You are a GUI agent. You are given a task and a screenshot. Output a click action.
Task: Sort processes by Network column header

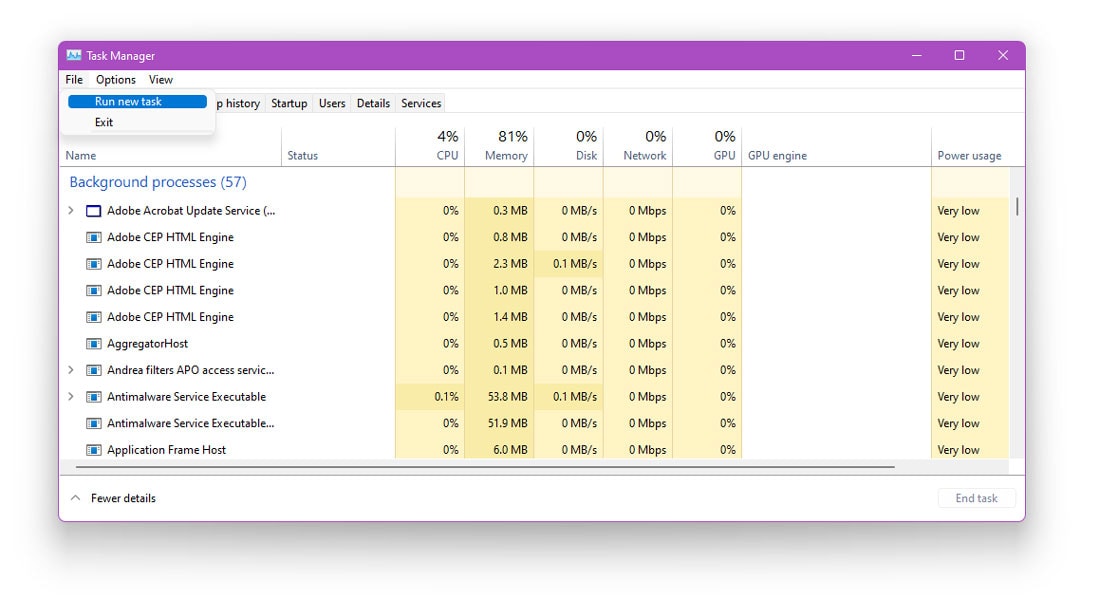coord(638,147)
